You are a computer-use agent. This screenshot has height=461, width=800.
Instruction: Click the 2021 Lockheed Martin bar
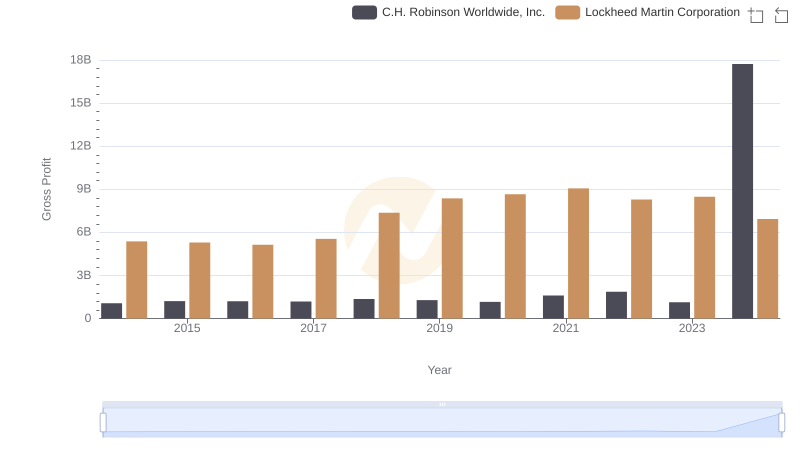pyautogui.click(x=579, y=253)
